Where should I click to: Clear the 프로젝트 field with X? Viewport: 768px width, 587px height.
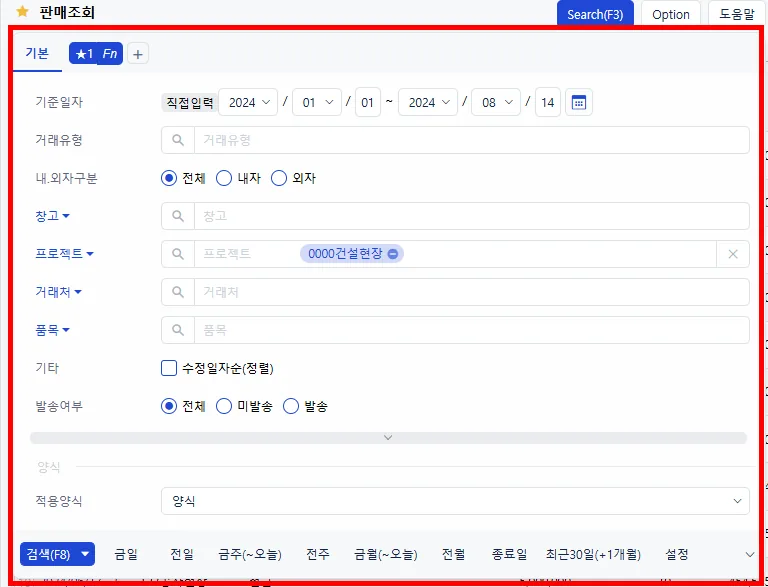[x=733, y=254]
